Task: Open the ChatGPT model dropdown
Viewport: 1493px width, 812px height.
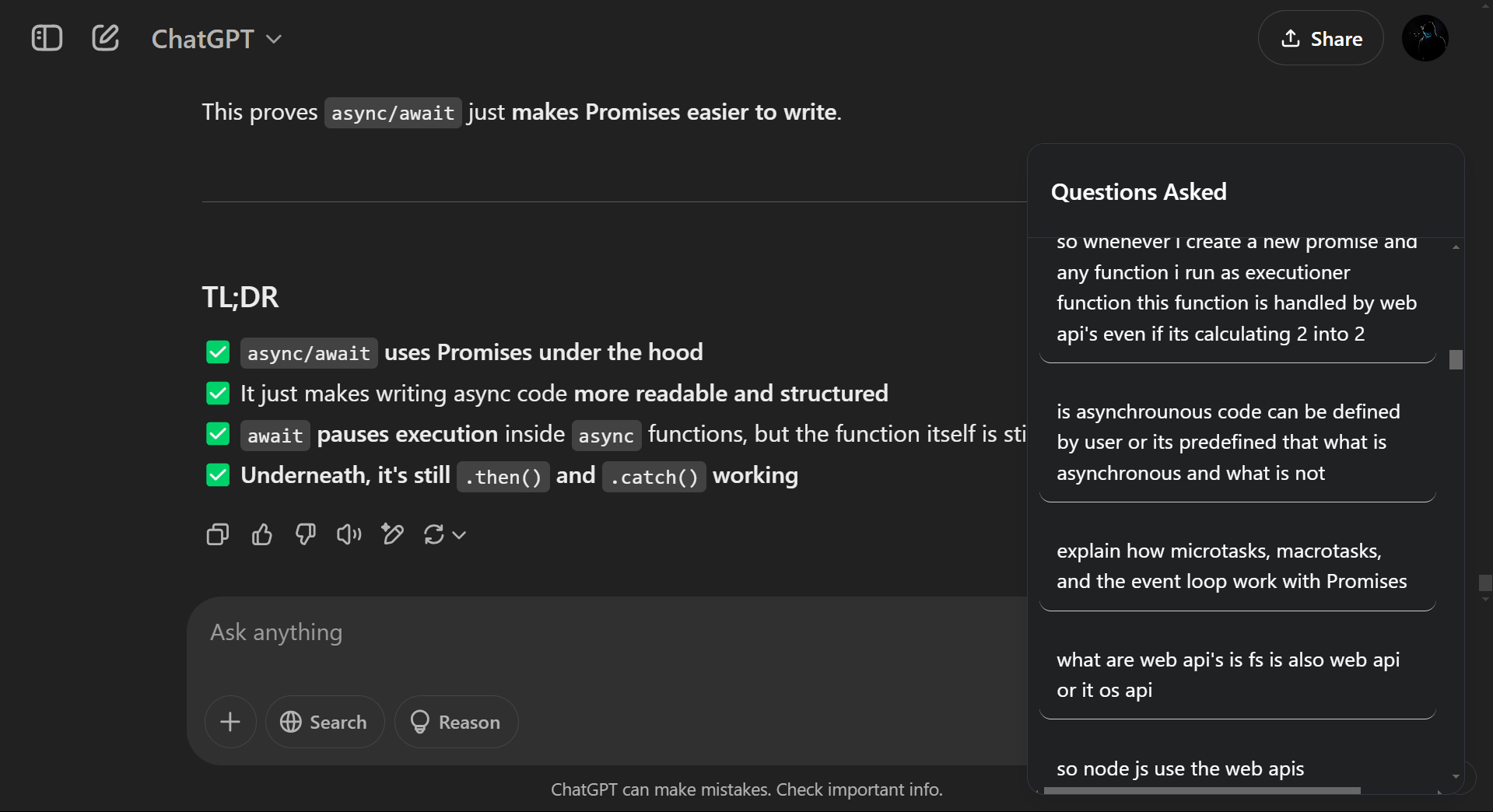Action: point(216,39)
